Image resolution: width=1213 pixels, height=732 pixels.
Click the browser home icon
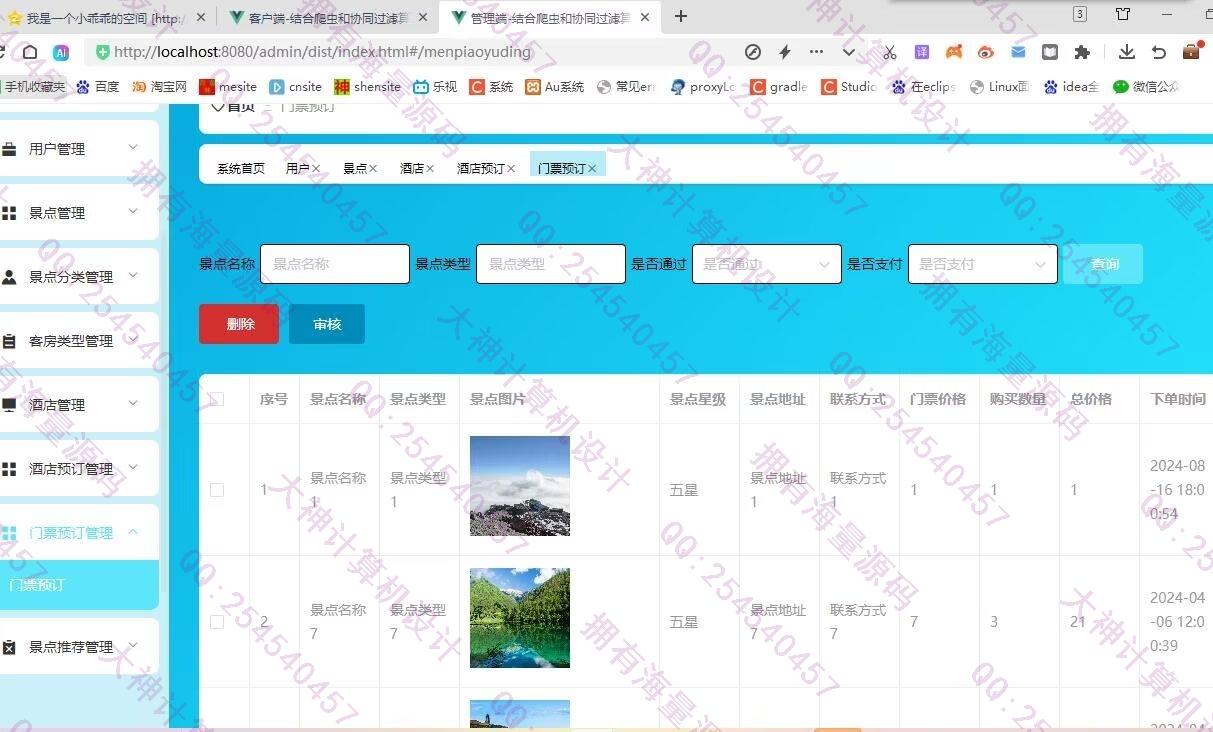tap(31, 52)
